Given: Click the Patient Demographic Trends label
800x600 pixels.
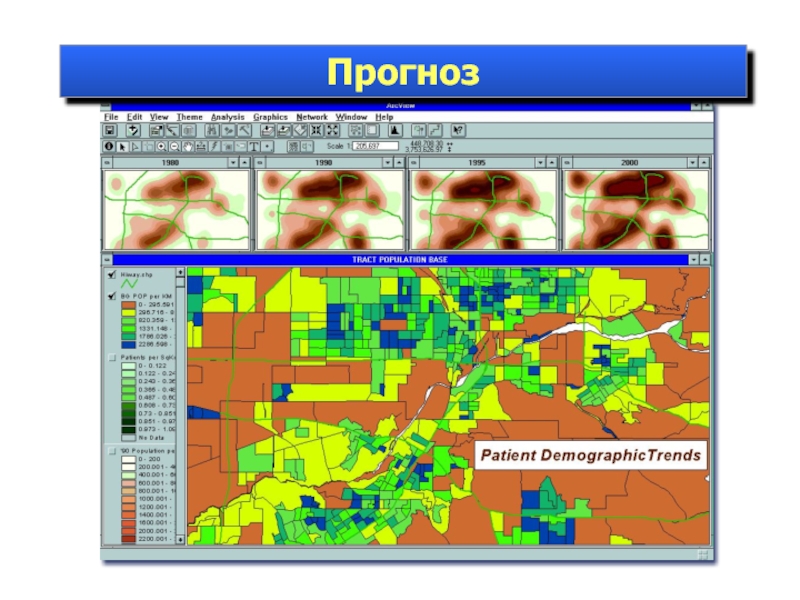Looking at the screenshot, I should pyautogui.click(x=591, y=455).
